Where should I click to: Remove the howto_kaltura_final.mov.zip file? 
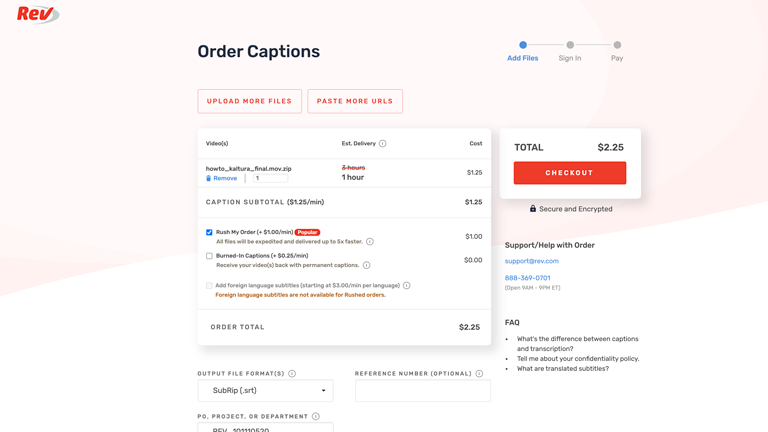(x=224, y=178)
